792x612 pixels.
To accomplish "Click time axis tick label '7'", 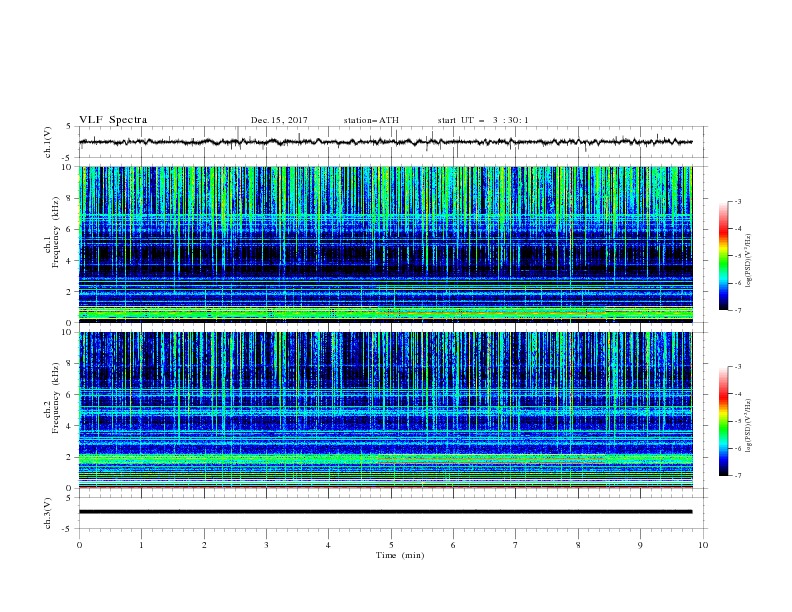I will (x=516, y=545).
